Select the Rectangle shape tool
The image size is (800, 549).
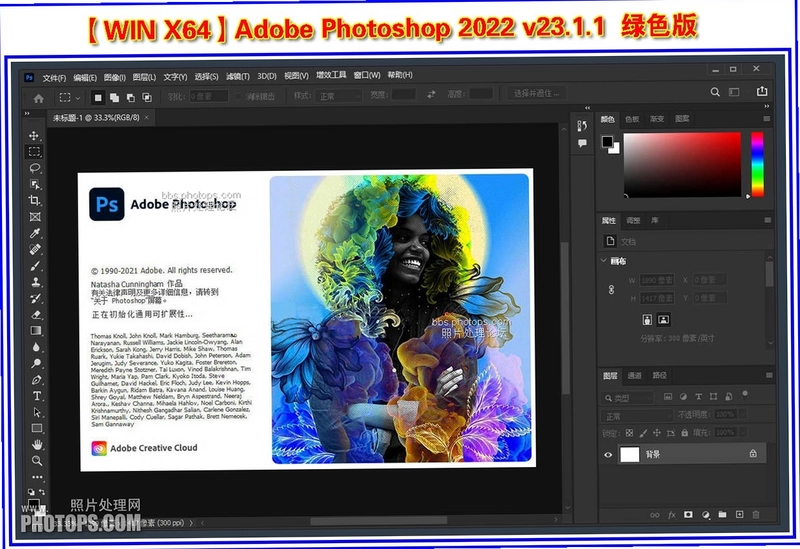pyautogui.click(x=37, y=429)
